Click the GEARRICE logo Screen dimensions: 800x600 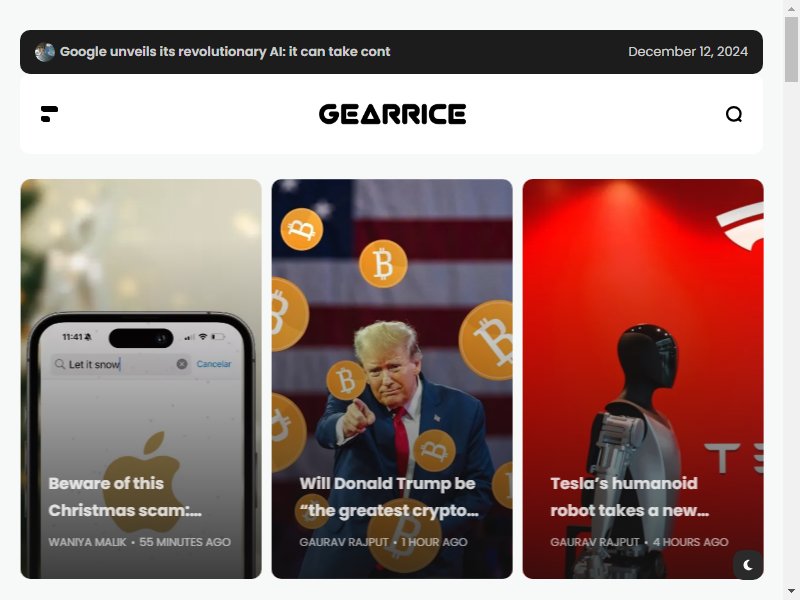[392, 114]
